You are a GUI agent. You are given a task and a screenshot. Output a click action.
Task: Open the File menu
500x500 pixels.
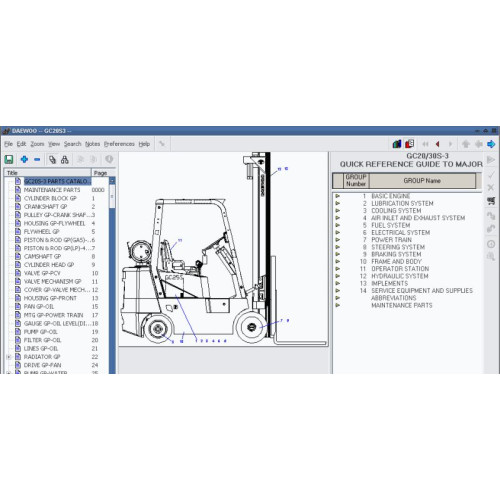pos(8,144)
